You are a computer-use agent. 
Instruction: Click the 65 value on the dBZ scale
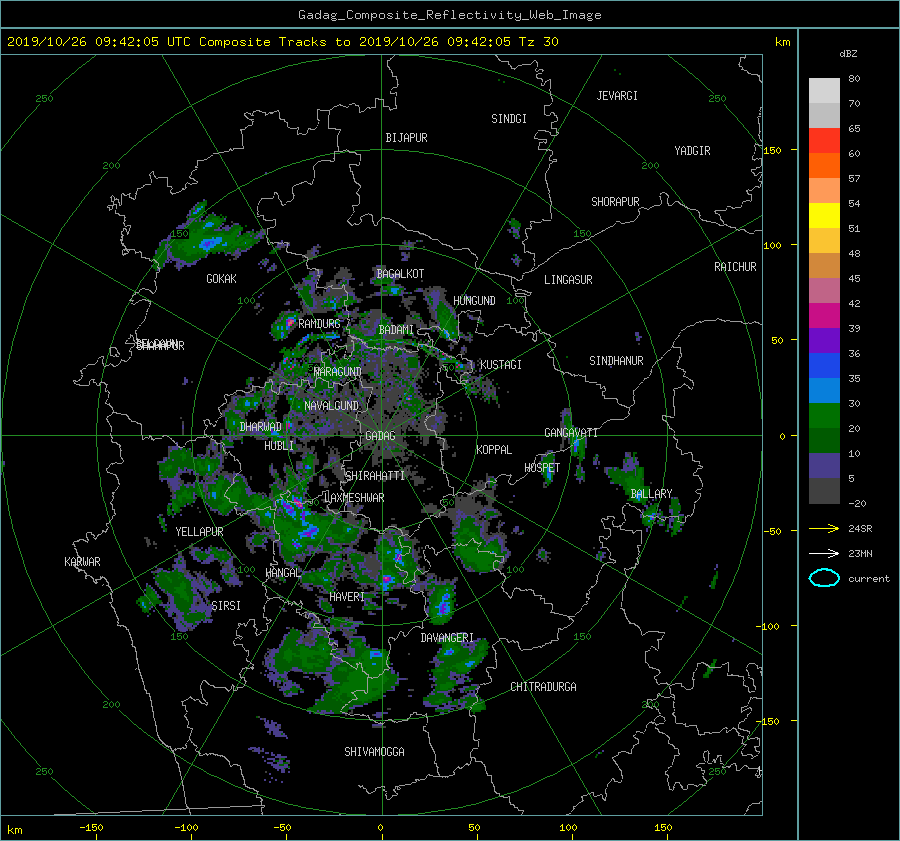[854, 129]
